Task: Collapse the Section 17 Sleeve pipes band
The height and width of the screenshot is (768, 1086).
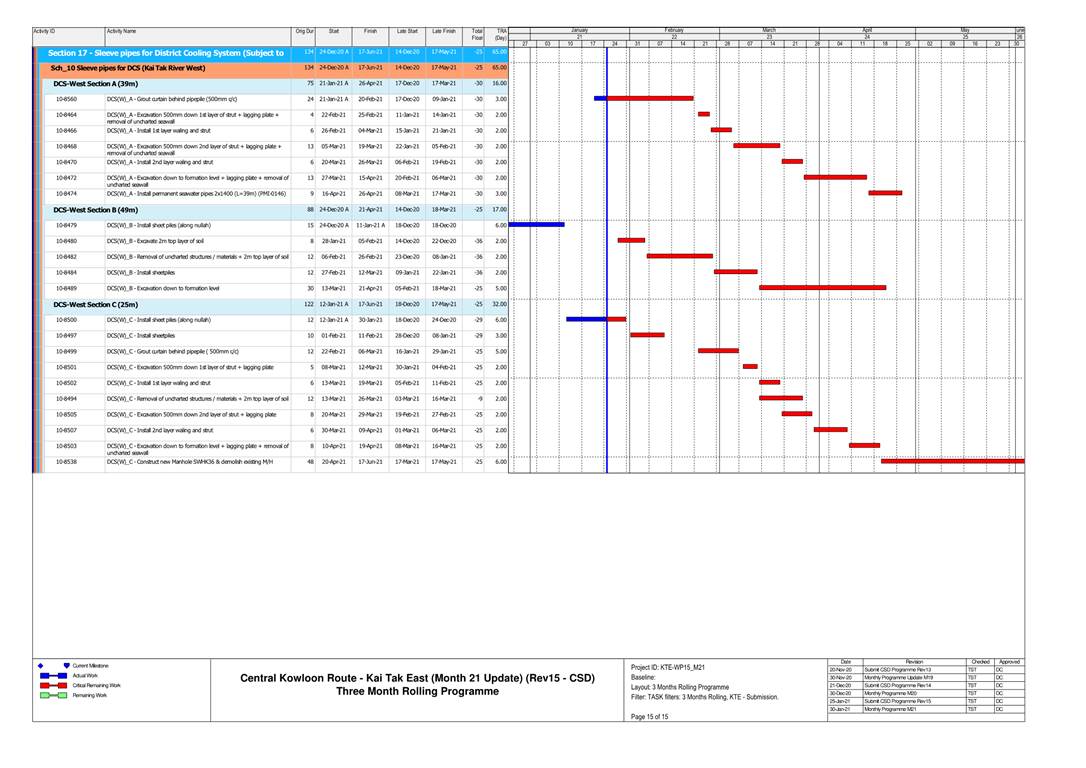Action: 166,52
